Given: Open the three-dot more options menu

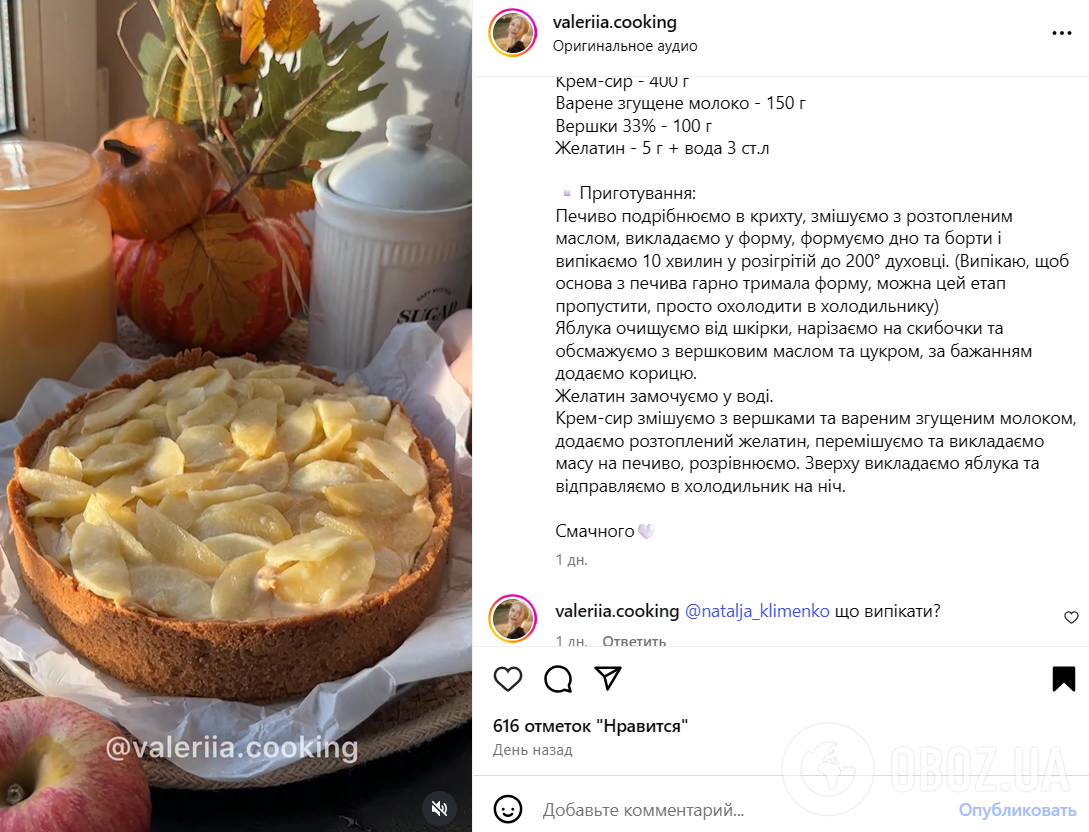Looking at the screenshot, I should [1062, 33].
